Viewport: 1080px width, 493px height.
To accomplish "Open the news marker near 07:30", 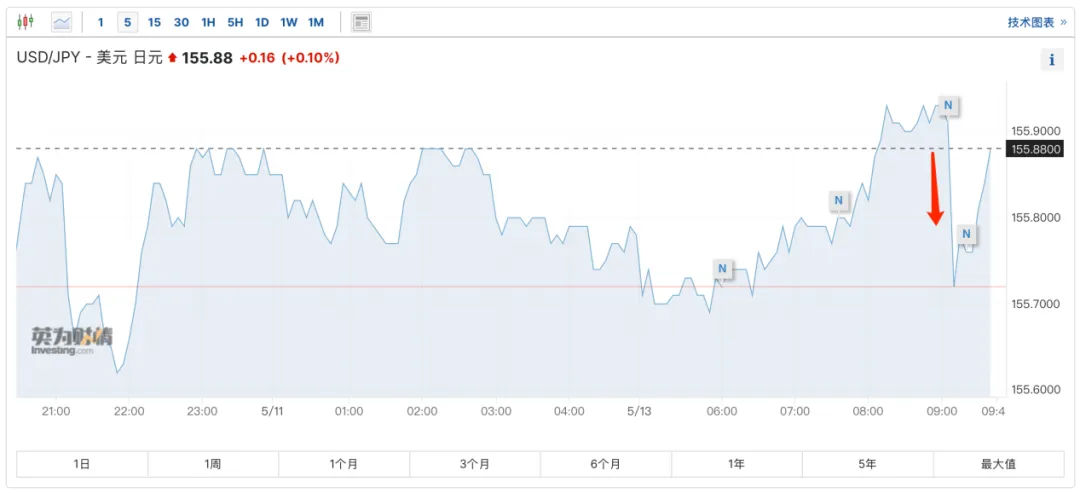I will click(x=839, y=201).
